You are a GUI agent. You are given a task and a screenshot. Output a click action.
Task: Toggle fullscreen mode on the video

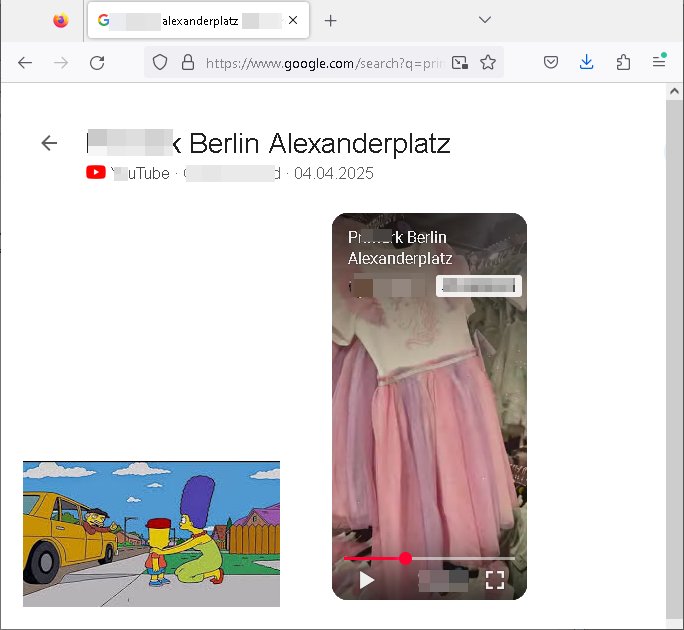(494, 580)
